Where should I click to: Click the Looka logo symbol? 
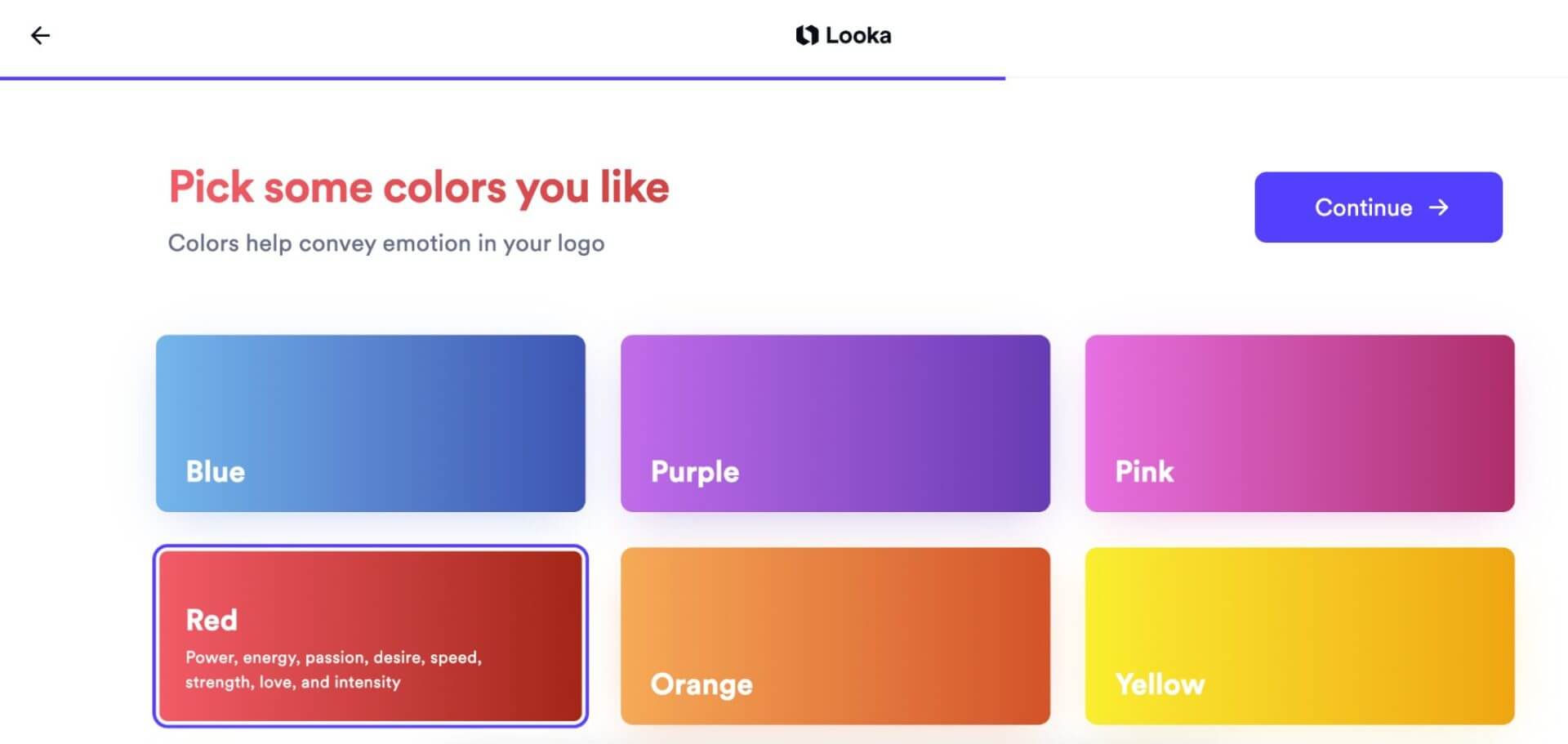(x=807, y=35)
